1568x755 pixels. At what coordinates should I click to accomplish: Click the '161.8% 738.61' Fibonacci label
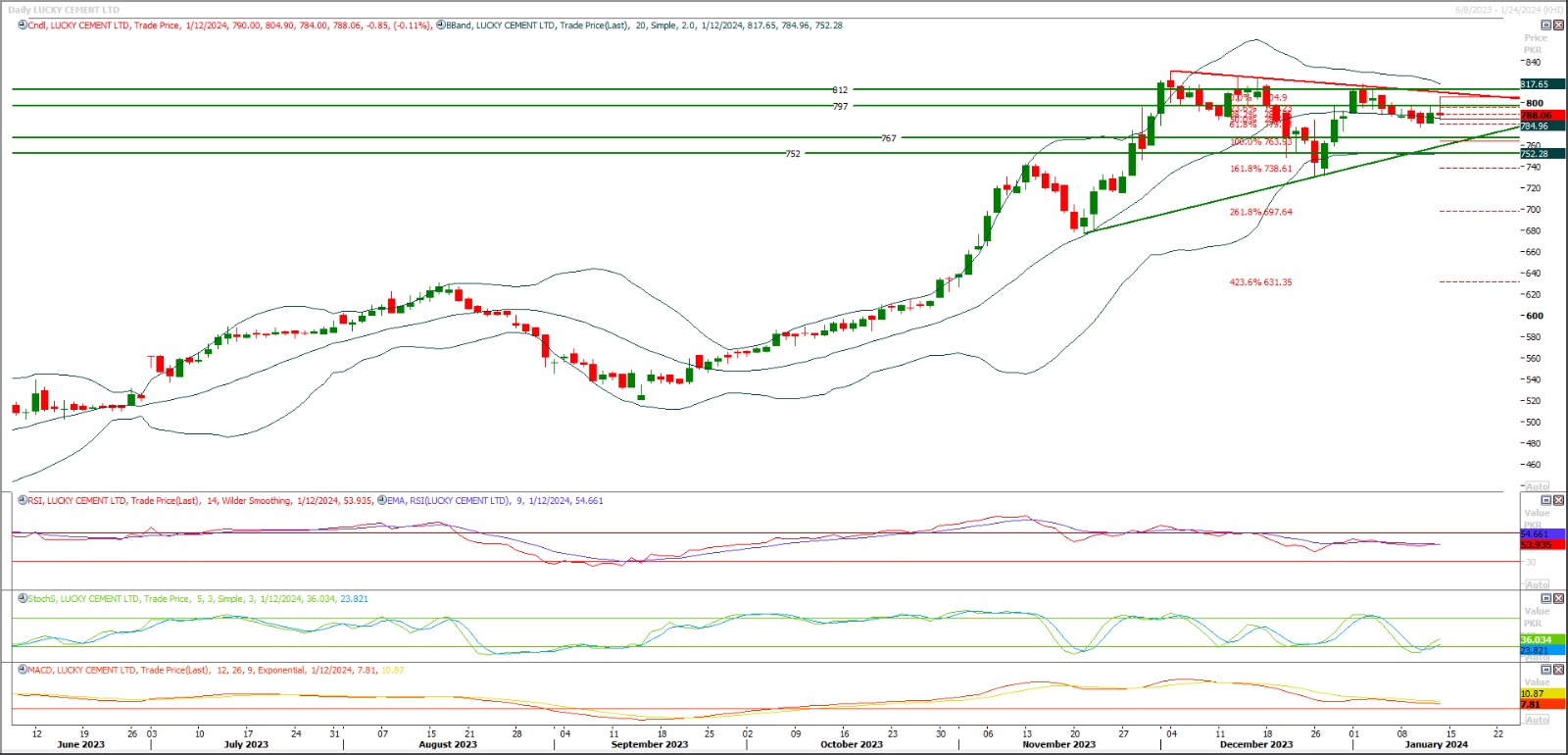(1261, 169)
